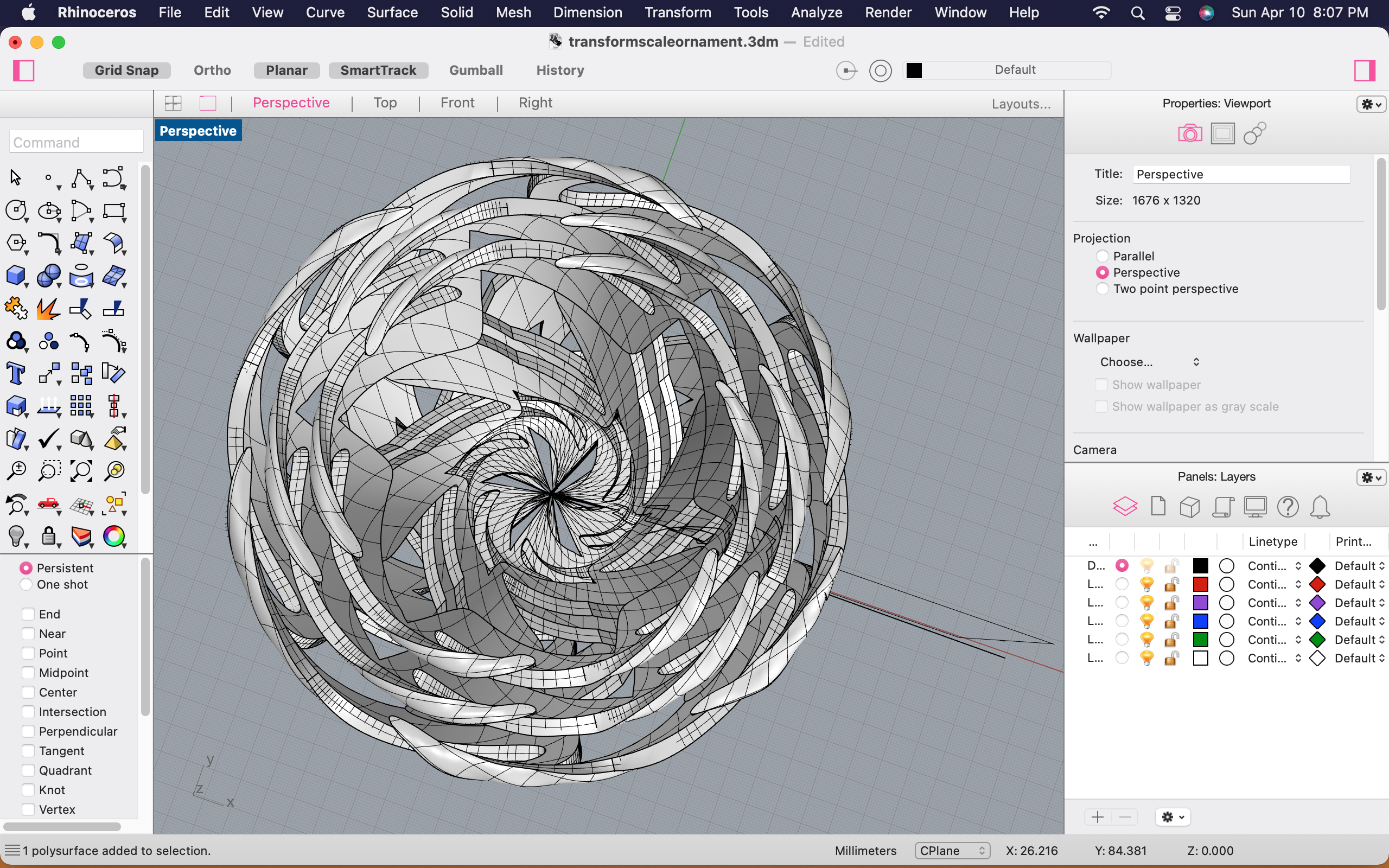Open the color wheel tool
This screenshot has width=1389, height=868.
114,537
